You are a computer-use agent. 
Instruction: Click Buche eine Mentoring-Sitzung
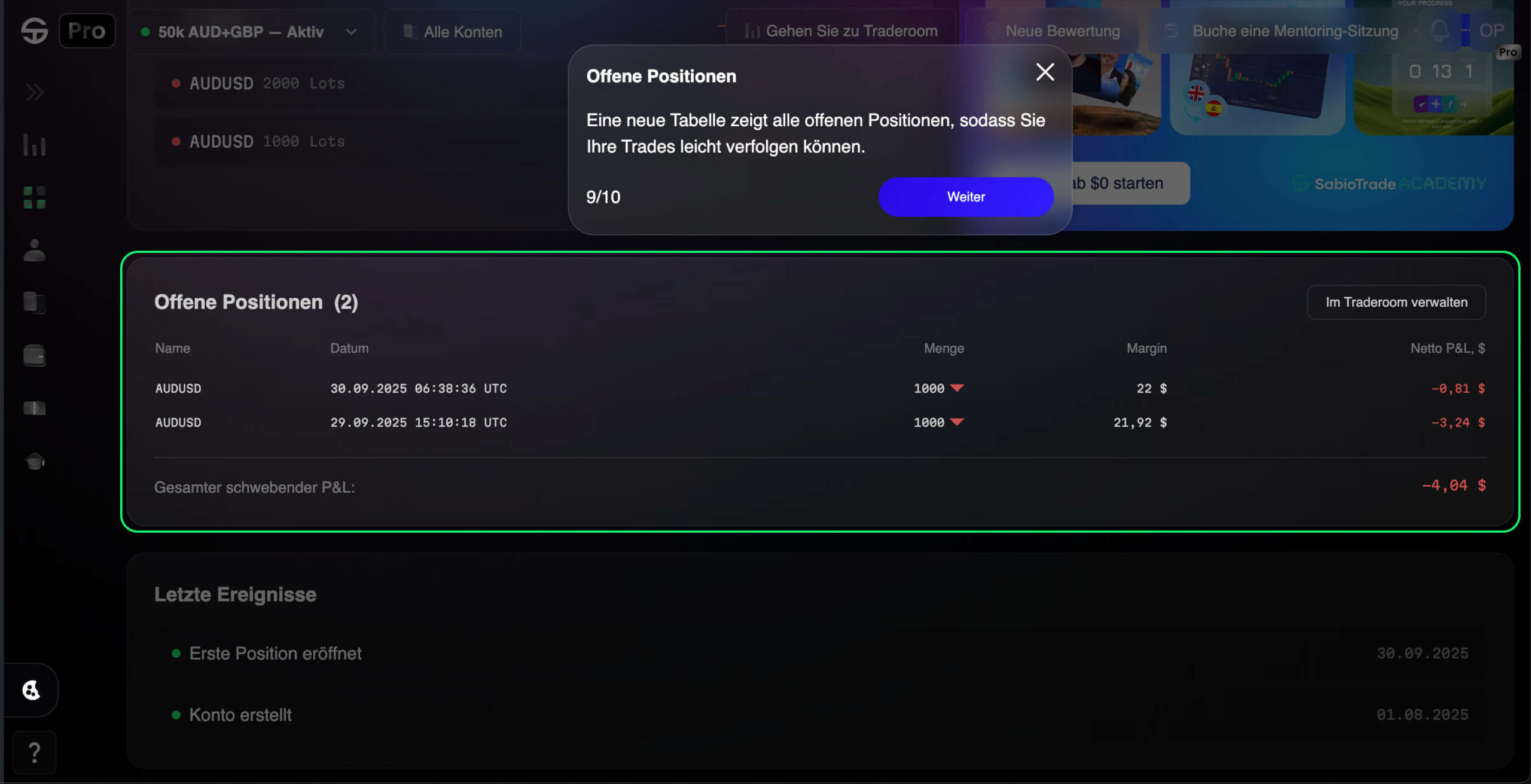1285,31
